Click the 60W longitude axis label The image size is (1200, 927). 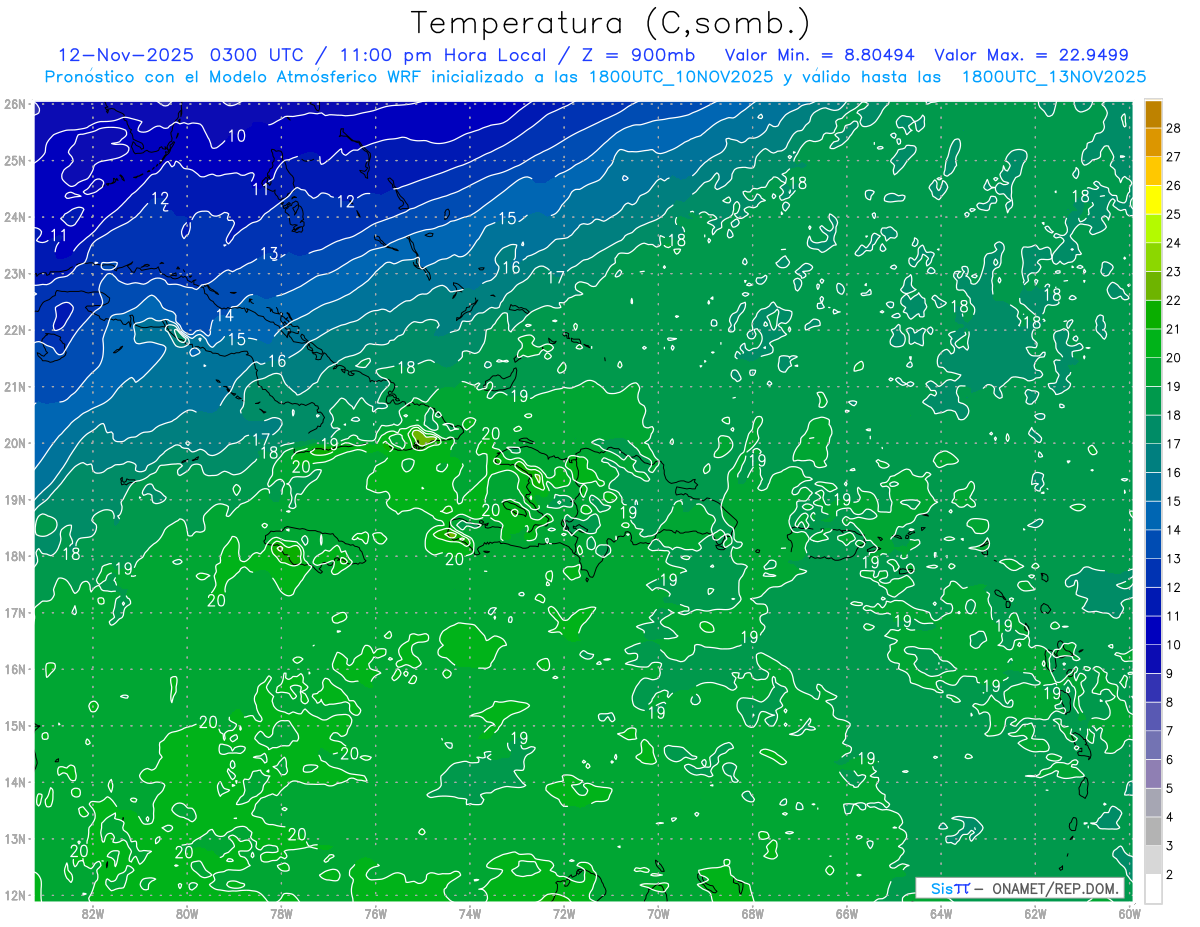click(1129, 913)
